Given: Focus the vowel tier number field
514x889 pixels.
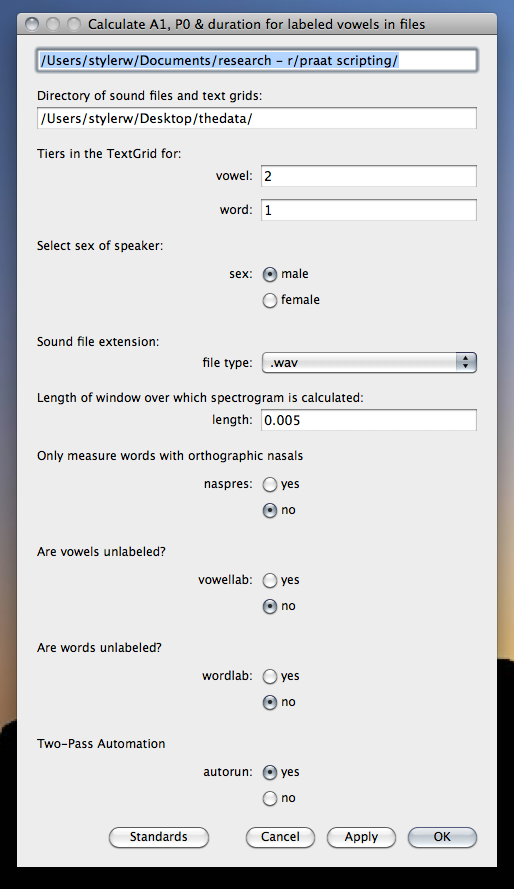Looking at the screenshot, I should coord(369,176).
